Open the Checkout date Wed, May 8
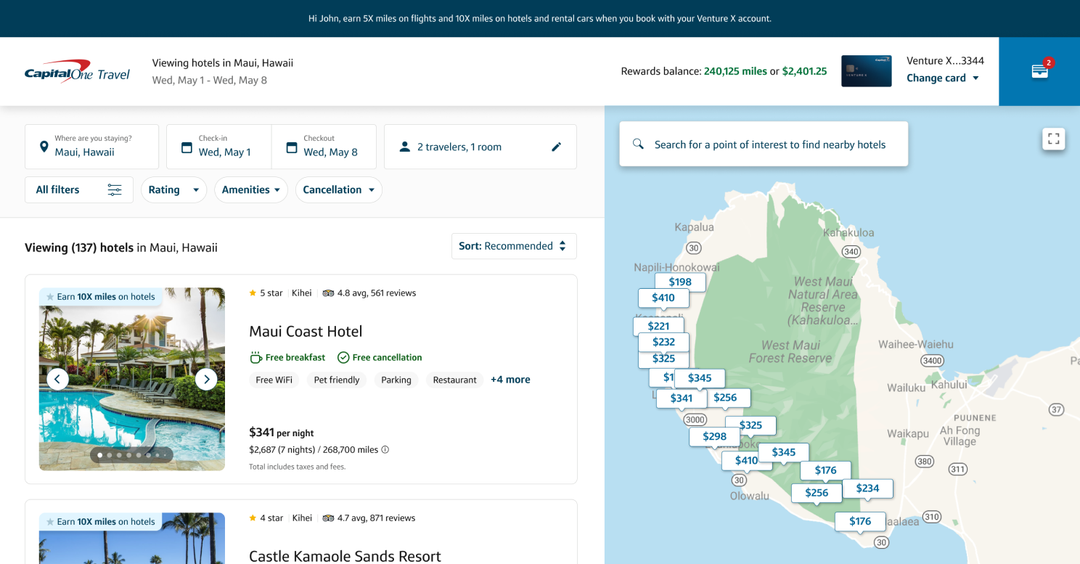Image resolution: width=1080 pixels, height=564 pixels. click(324, 147)
